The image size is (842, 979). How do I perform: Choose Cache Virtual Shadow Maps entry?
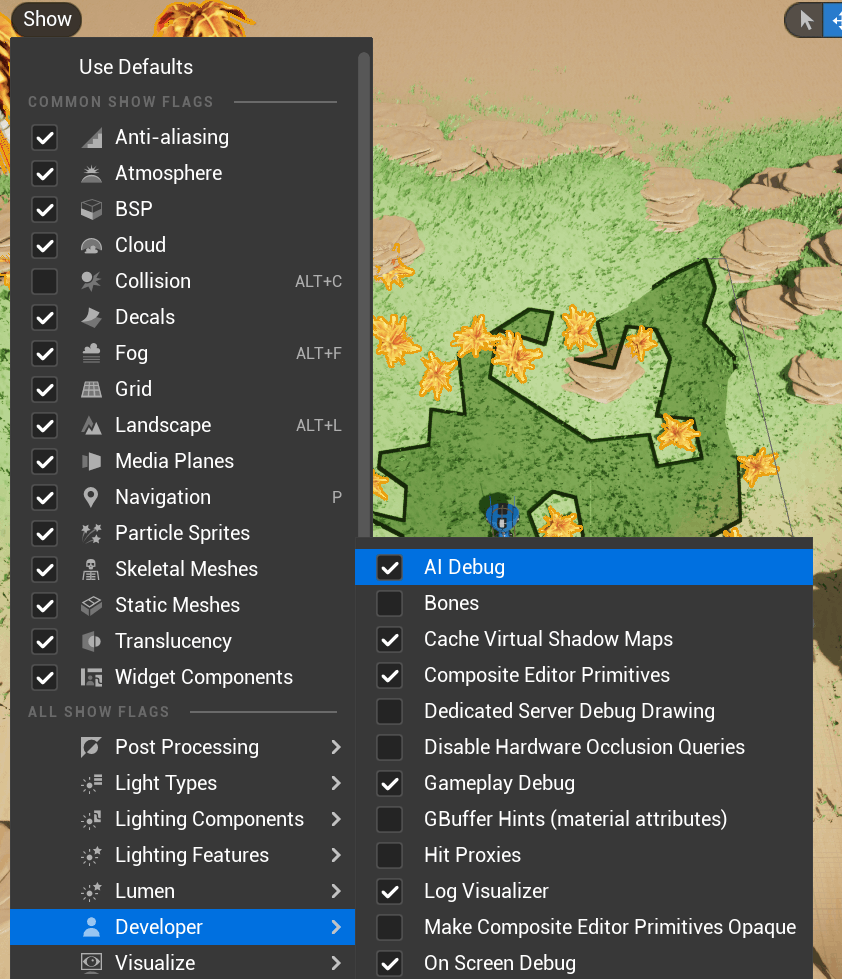(584, 639)
